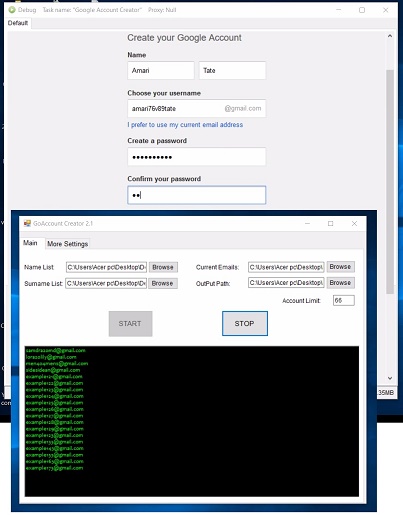
Task: Click the OutPut Path text field
Action: tap(286, 283)
